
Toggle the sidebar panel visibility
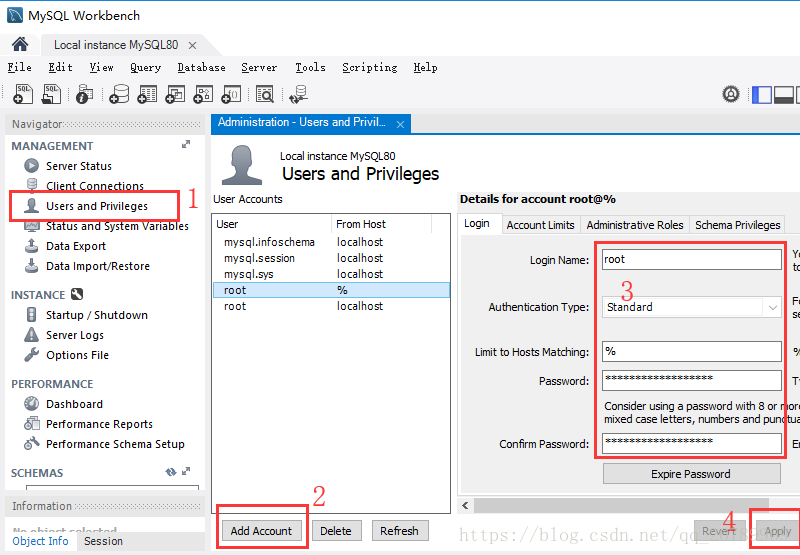tap(762, 95)
